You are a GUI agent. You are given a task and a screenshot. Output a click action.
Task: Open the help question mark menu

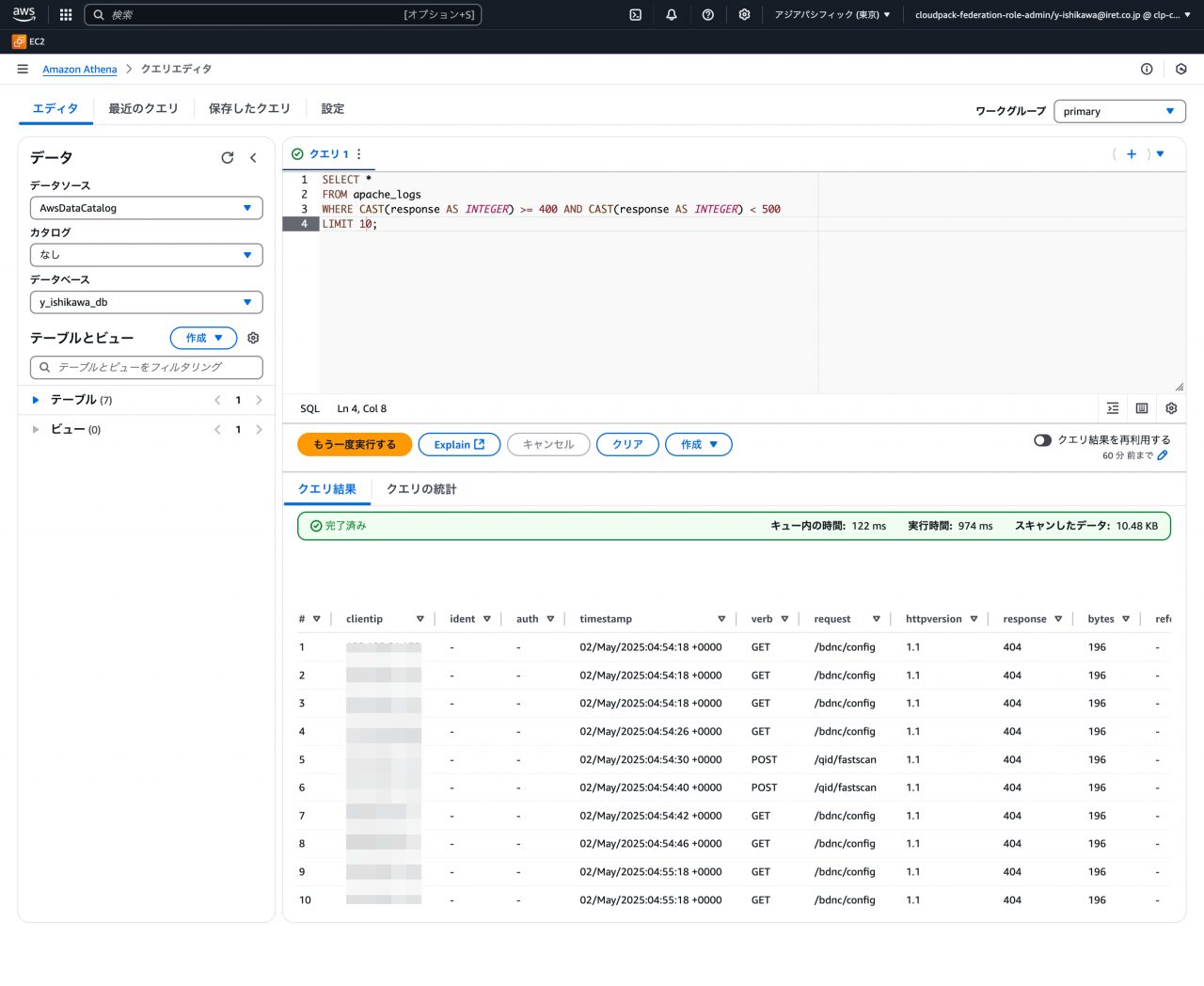point(708,14)
